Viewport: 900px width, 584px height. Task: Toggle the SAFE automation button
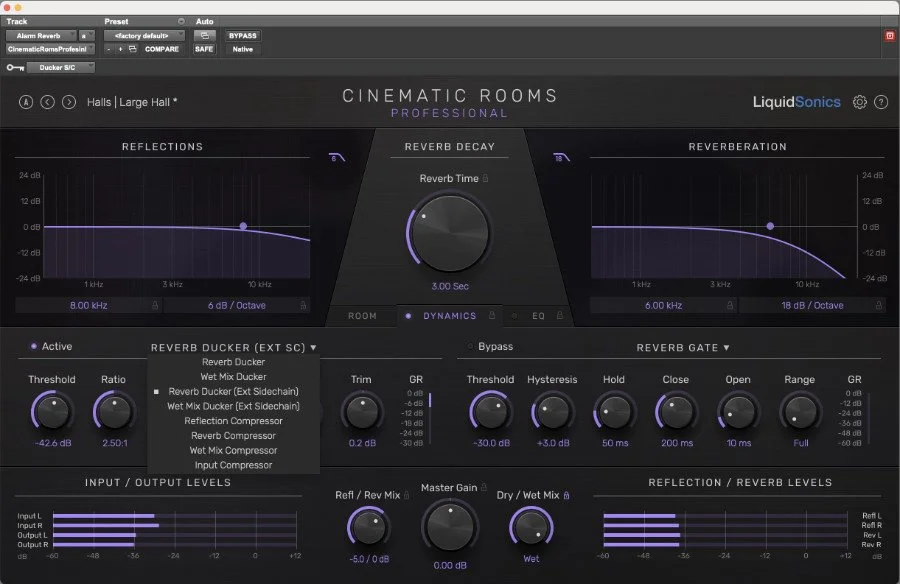pos(204,49)
